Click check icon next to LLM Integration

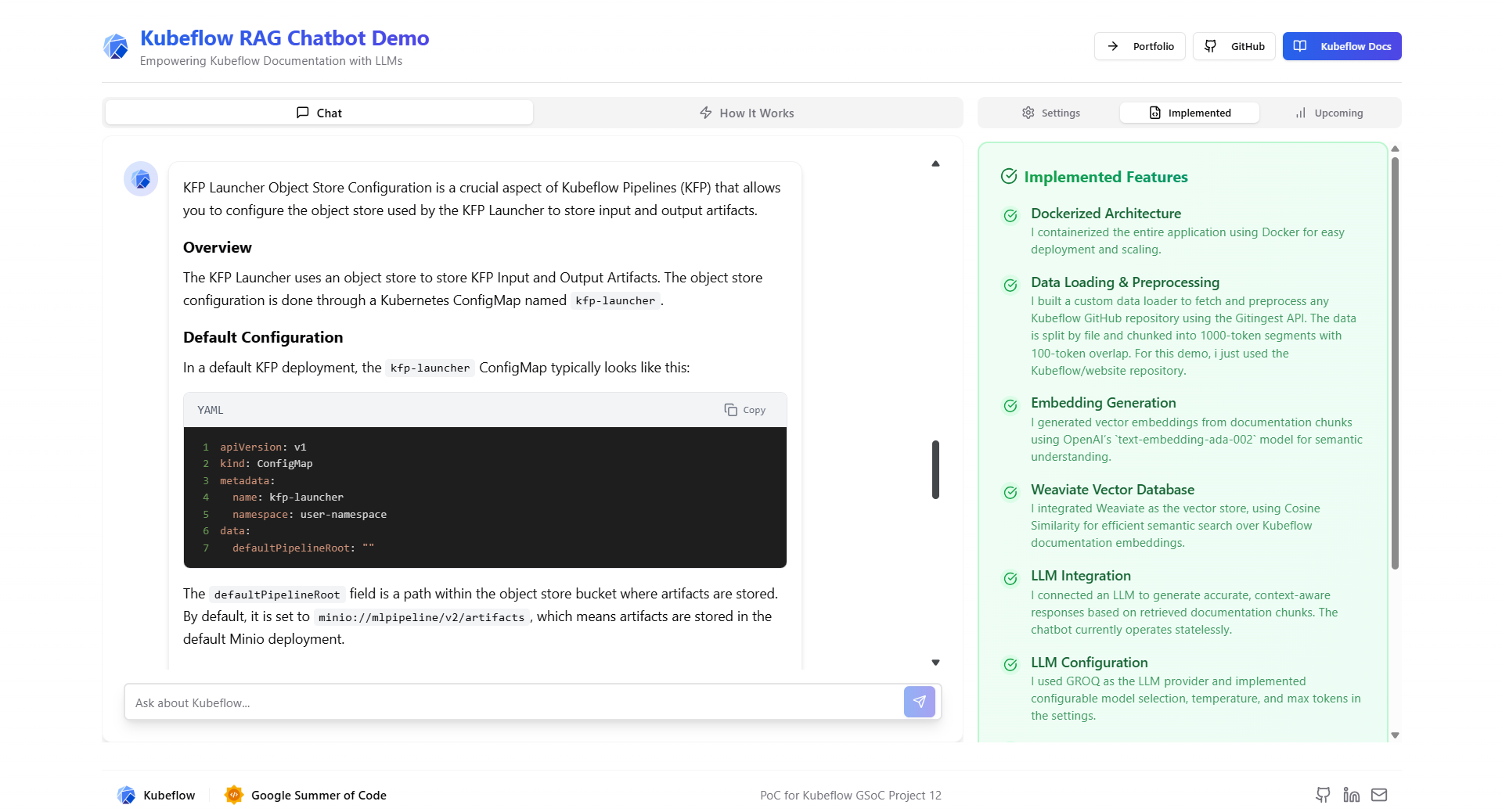[x=1010, y=578]
